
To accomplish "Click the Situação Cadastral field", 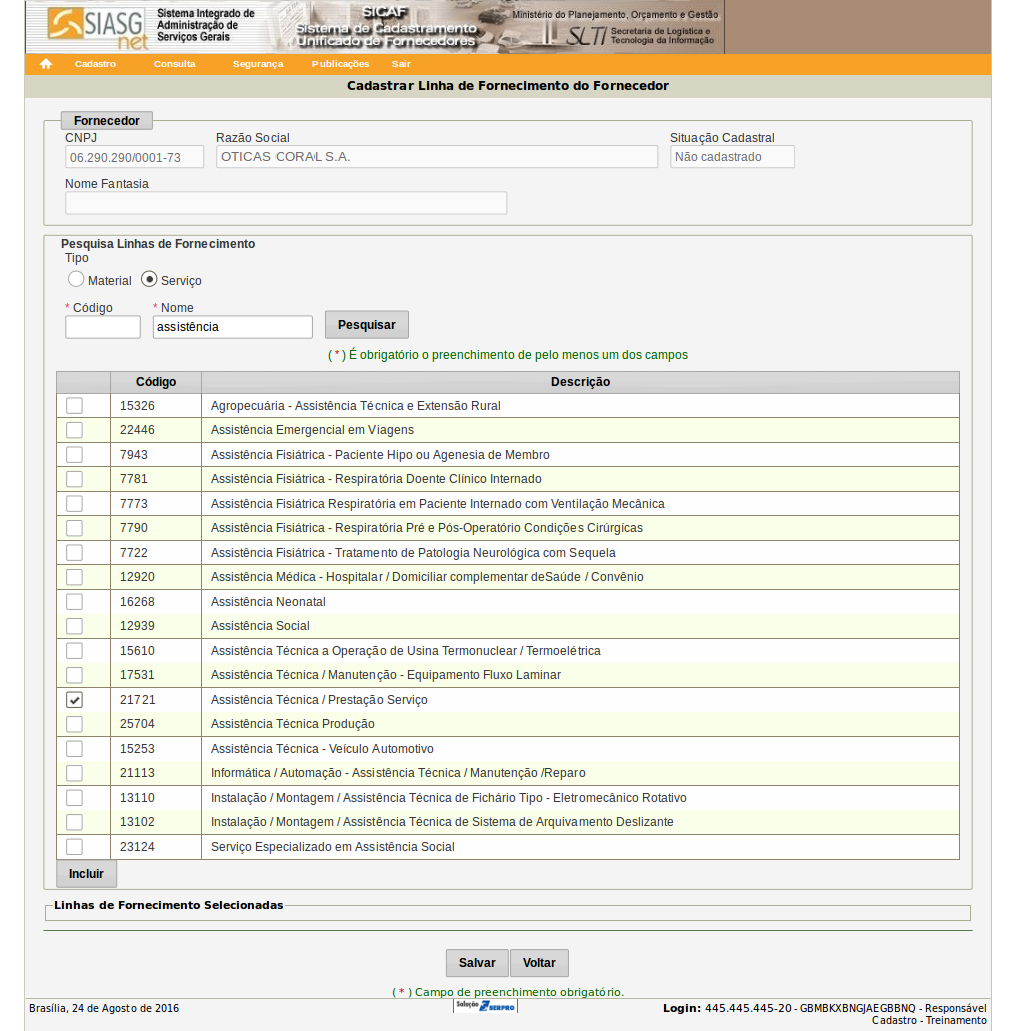I will click(x=732, y=156).
